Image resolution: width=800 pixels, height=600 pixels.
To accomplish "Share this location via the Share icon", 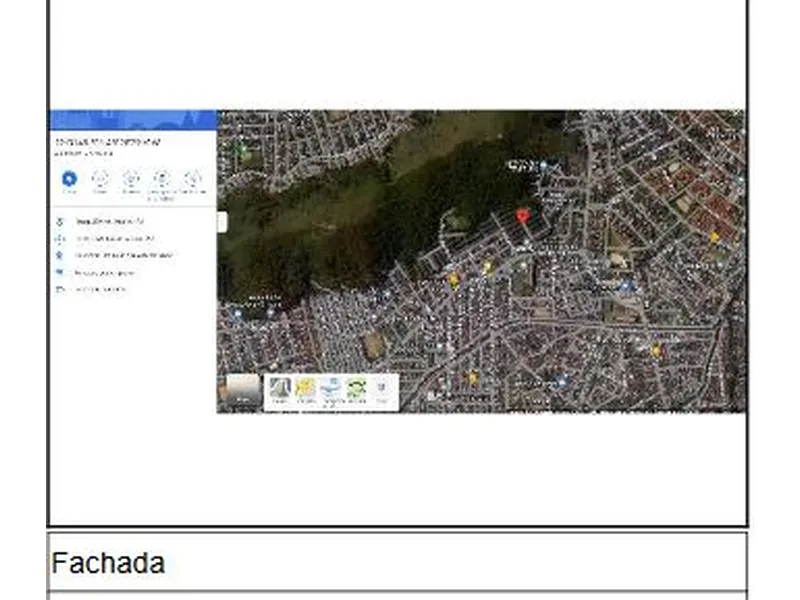I will (x=192, y=181).
